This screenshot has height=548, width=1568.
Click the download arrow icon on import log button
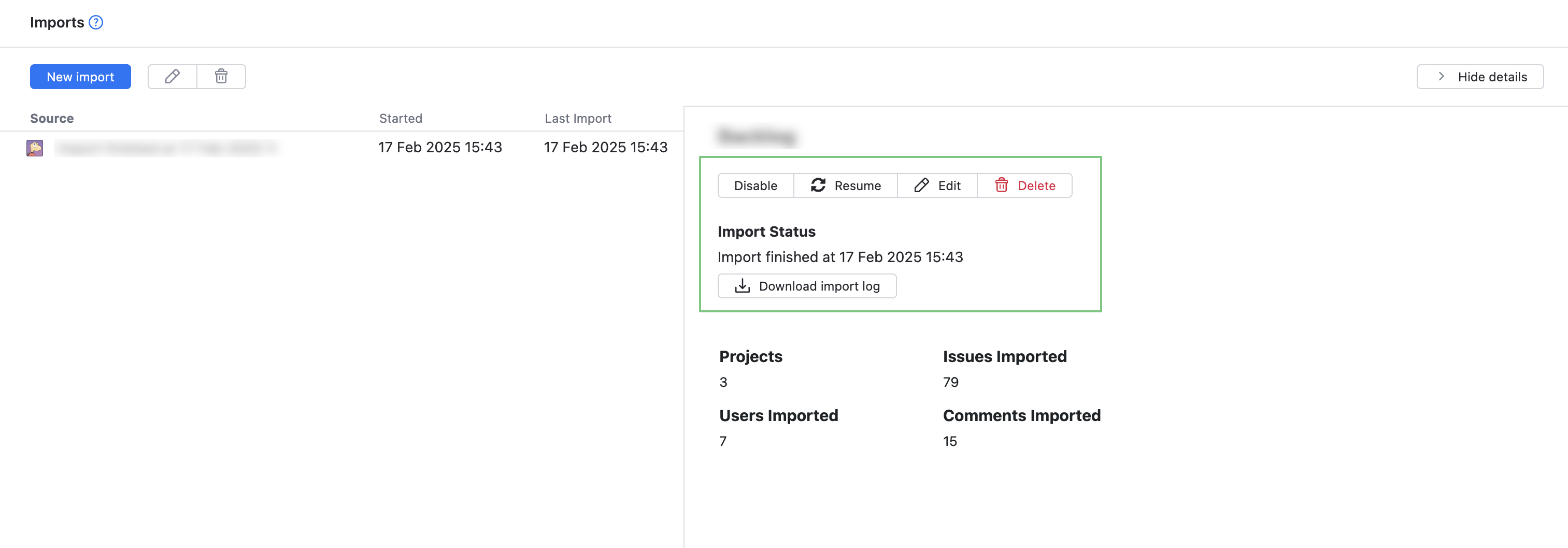point(743,285)
